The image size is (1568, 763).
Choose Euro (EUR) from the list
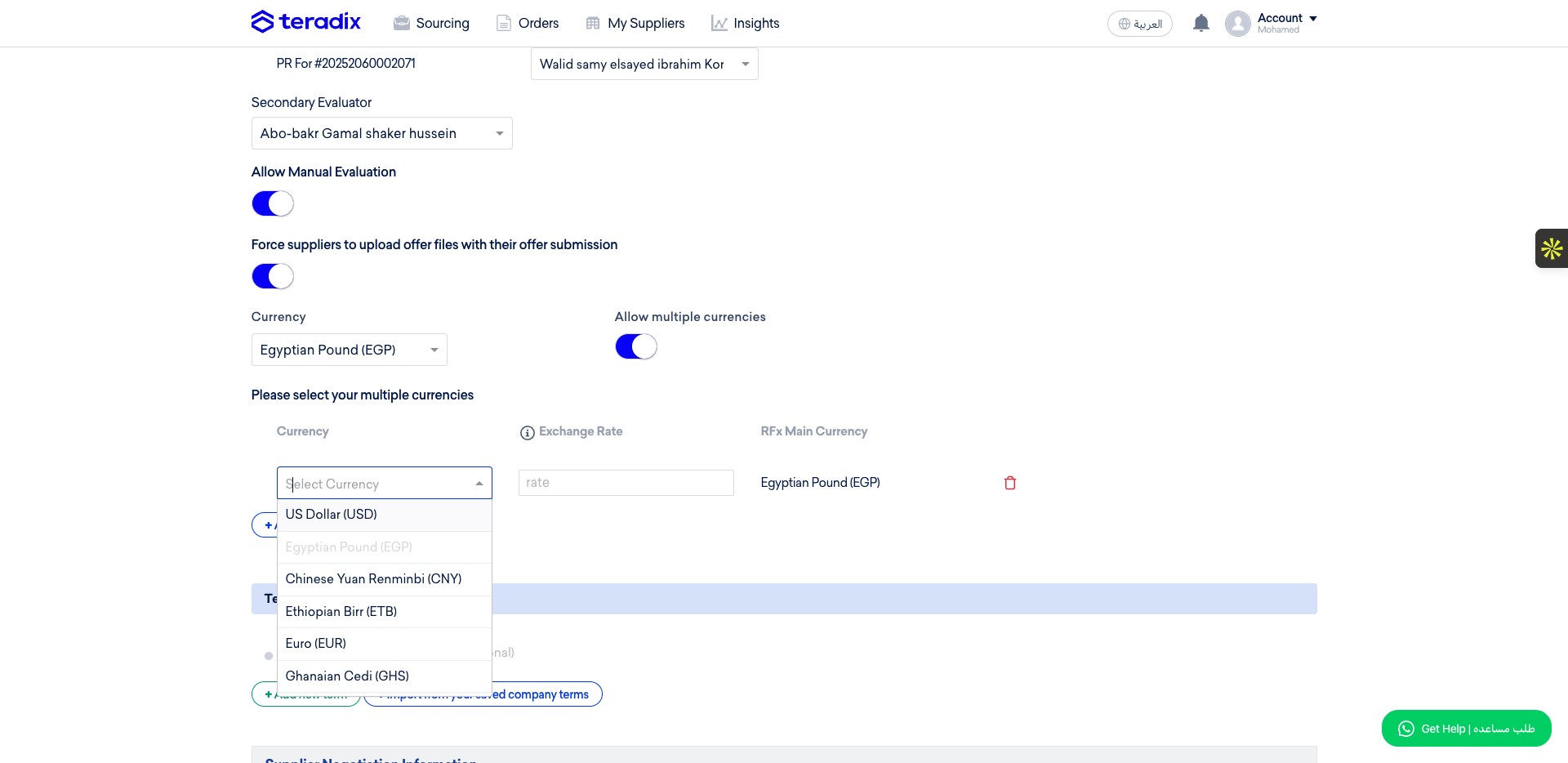pos(385,644)
